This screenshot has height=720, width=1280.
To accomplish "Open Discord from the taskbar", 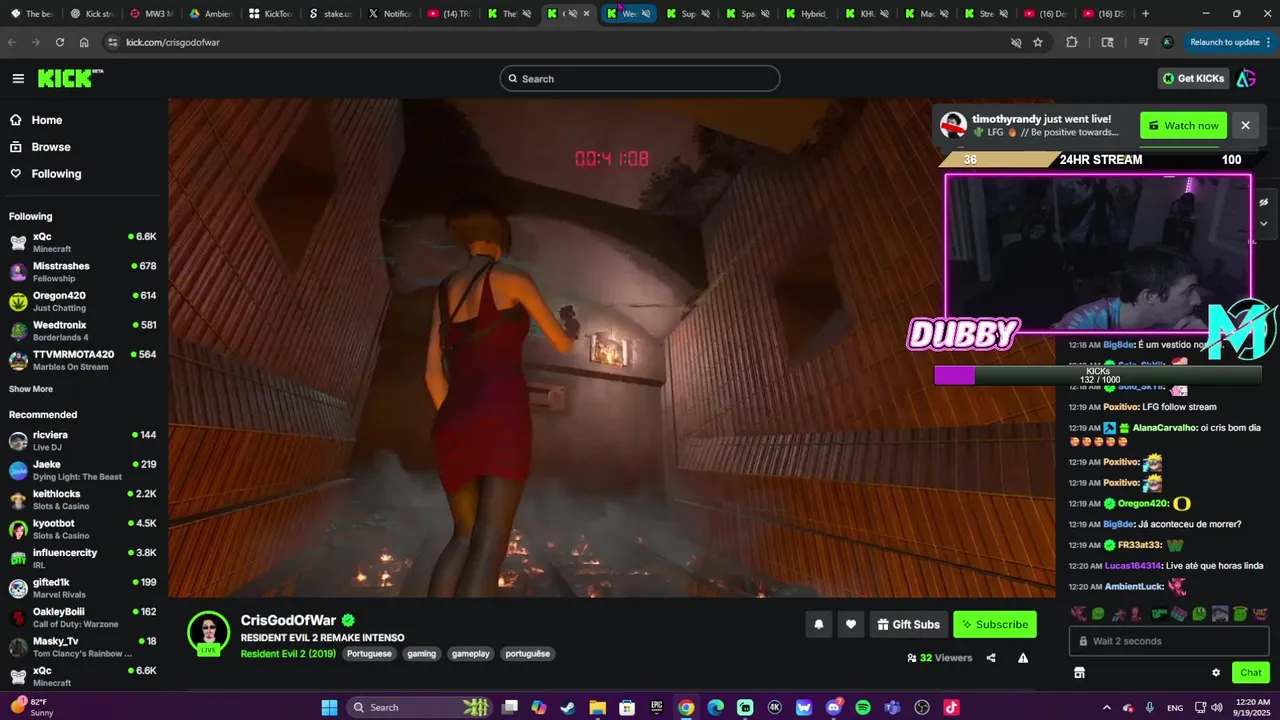I will [834, 707].
